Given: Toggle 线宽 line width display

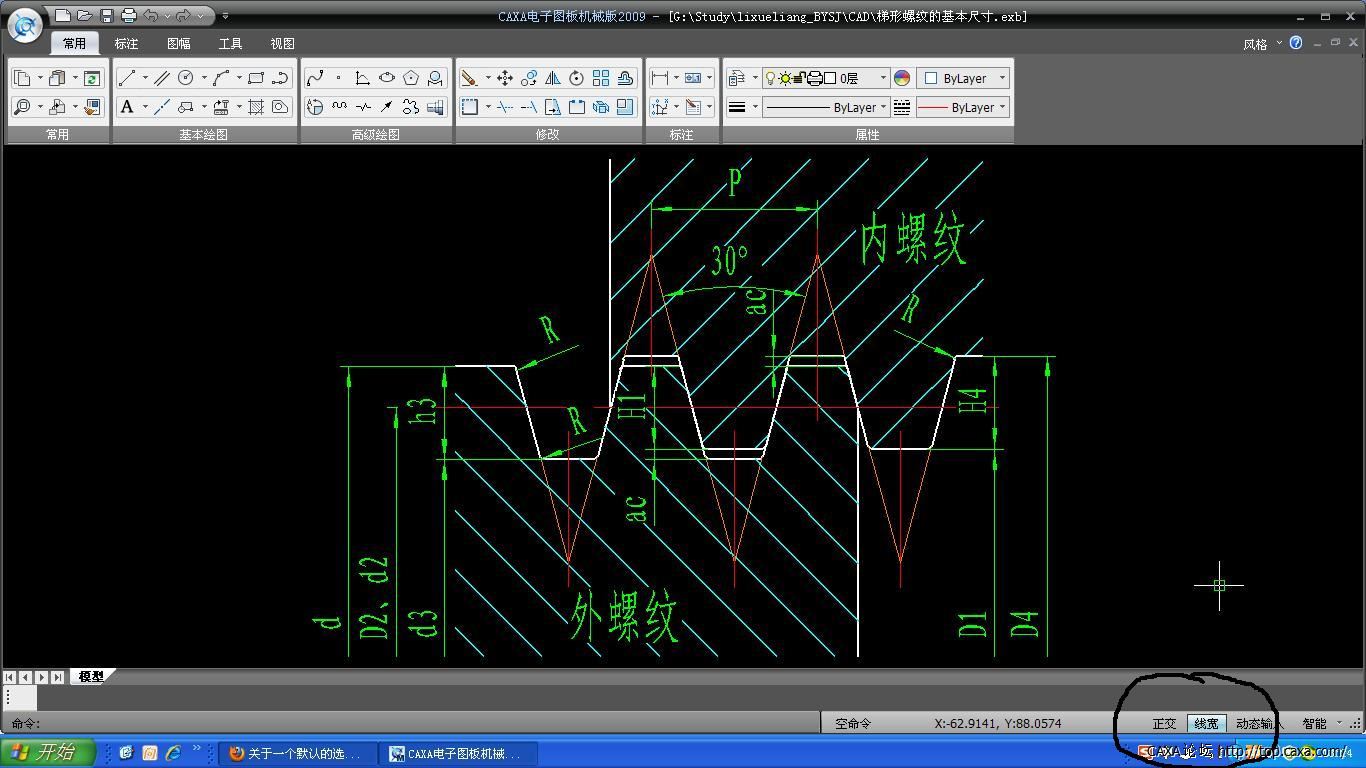Looking at the screenshot, I should (x=1206, y=723).
